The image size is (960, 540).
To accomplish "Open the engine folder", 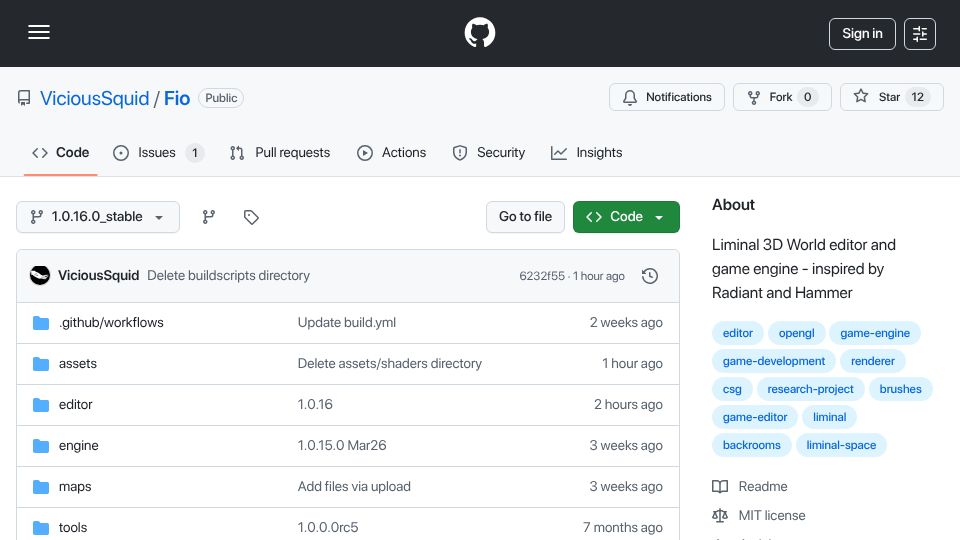I will coord(78,446).
